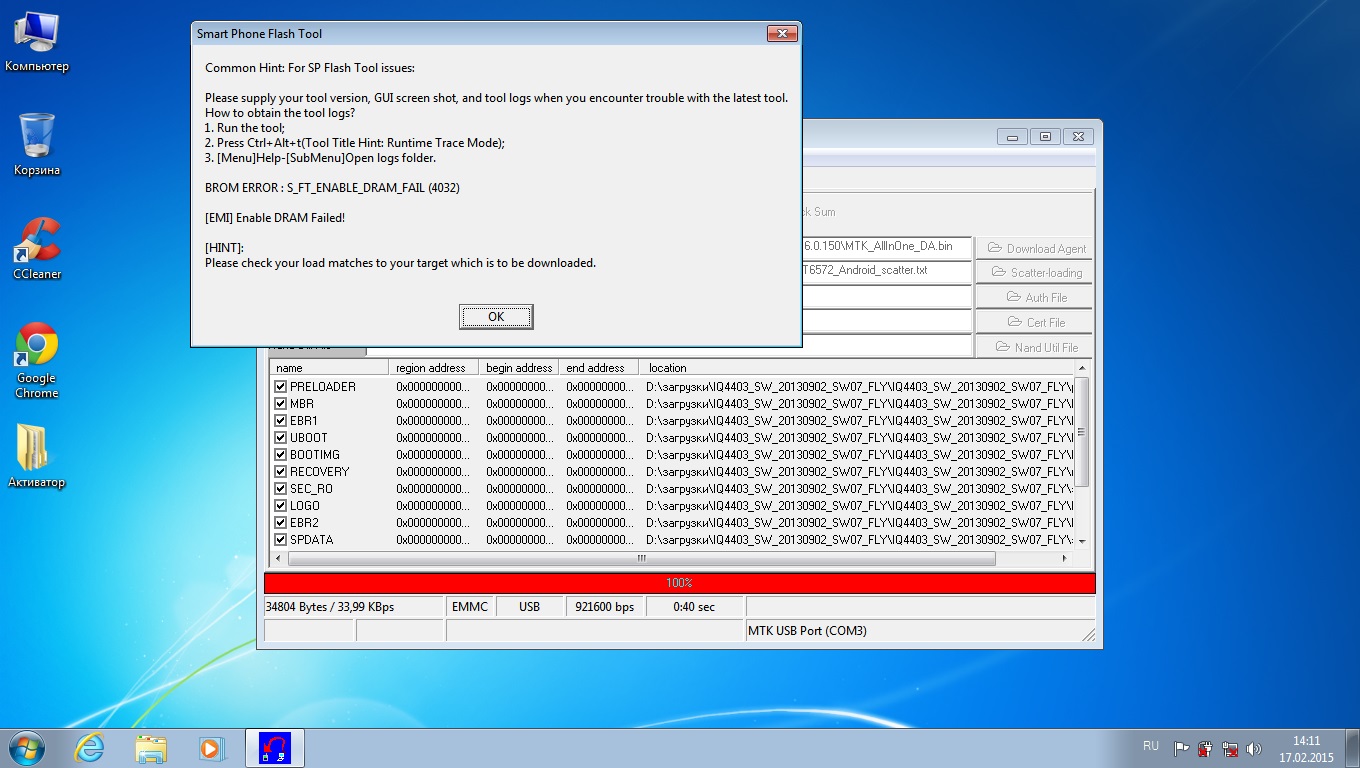Click the Cert File button
This screenshot has height=768, width=1360.
[x=1034, y=322]
